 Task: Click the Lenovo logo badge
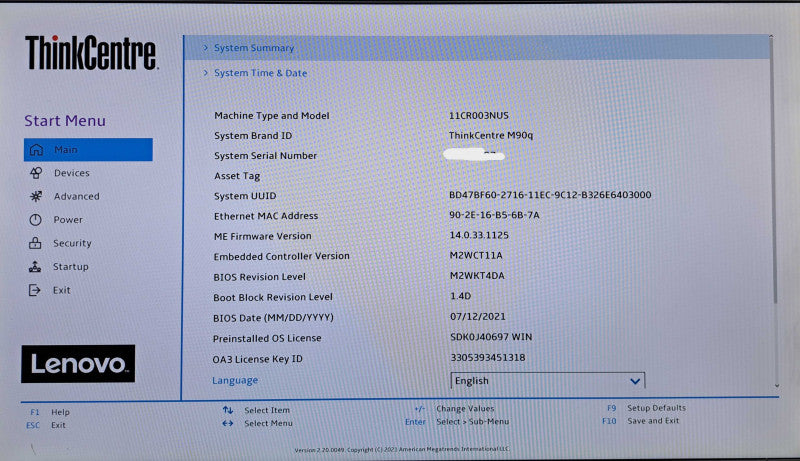pyautogui.click(x=78, y=364)
